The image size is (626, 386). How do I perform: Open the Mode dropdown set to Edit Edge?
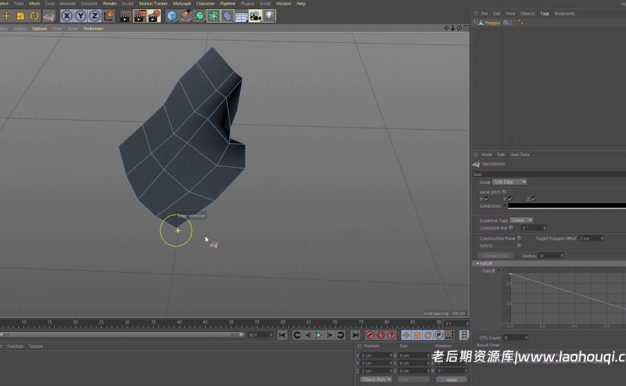click(509, 182)
